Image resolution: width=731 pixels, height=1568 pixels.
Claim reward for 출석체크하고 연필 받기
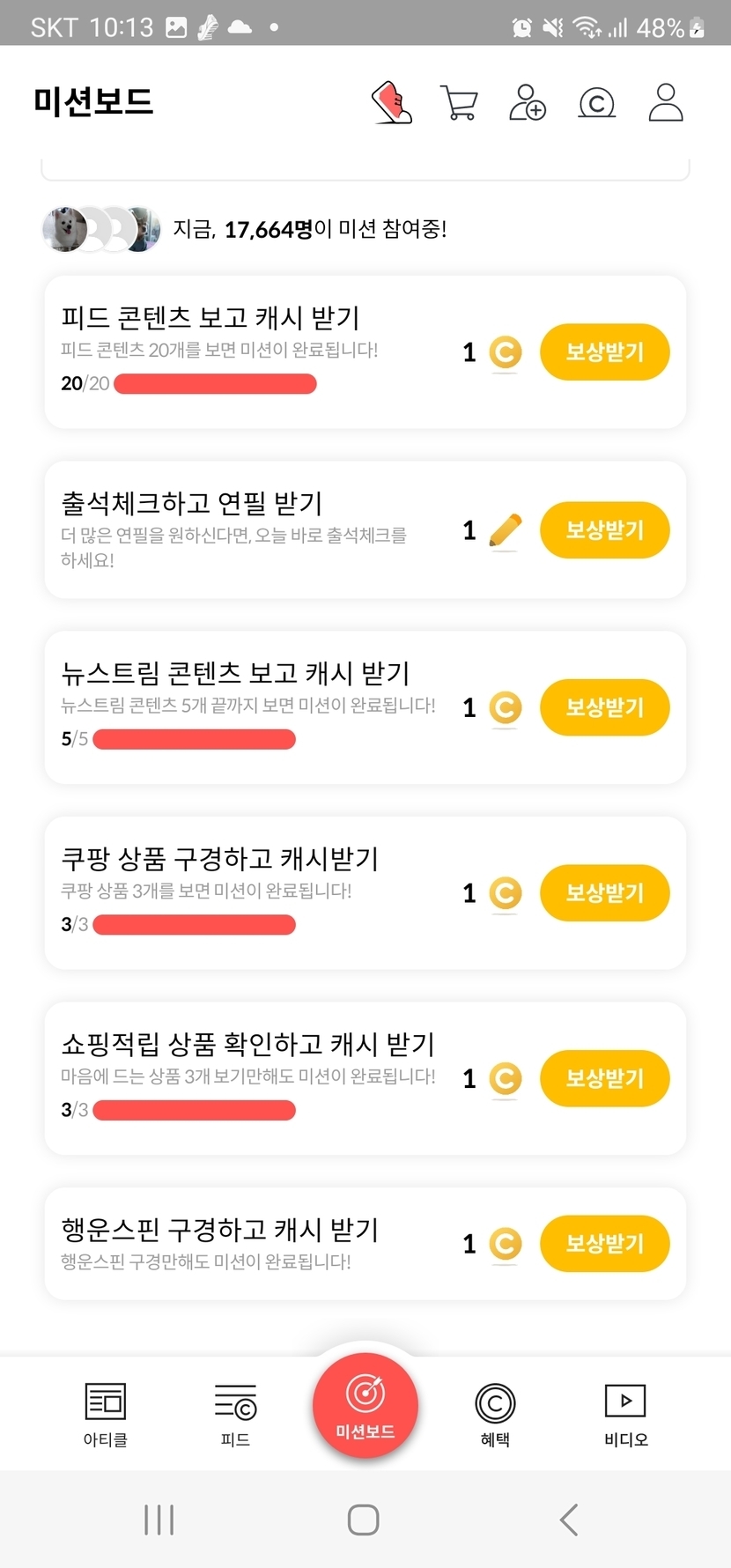point(604,530)
